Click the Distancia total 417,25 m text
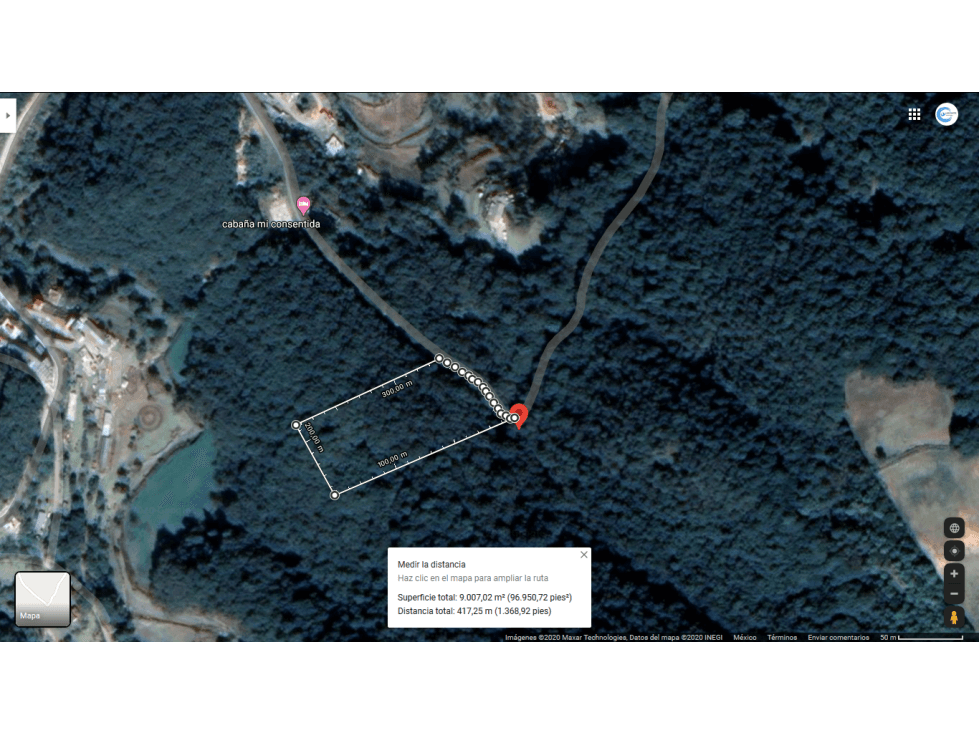979x734 pixels. point(475,611)
